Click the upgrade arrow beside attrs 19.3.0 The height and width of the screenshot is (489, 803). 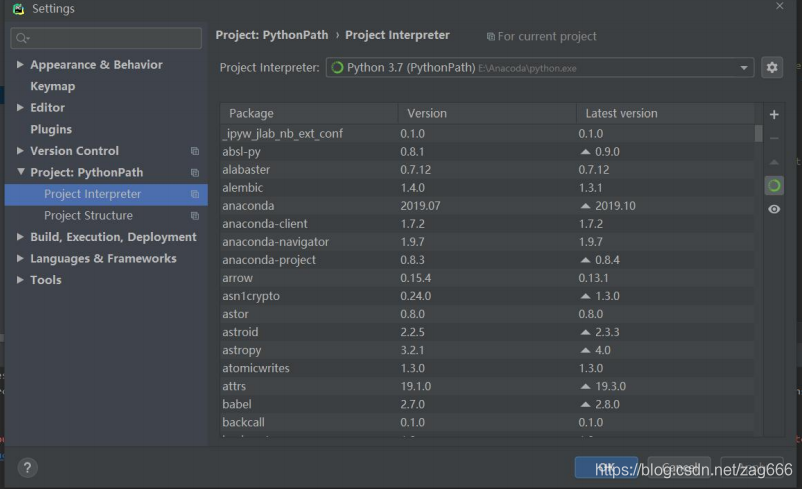coord(585,386)
